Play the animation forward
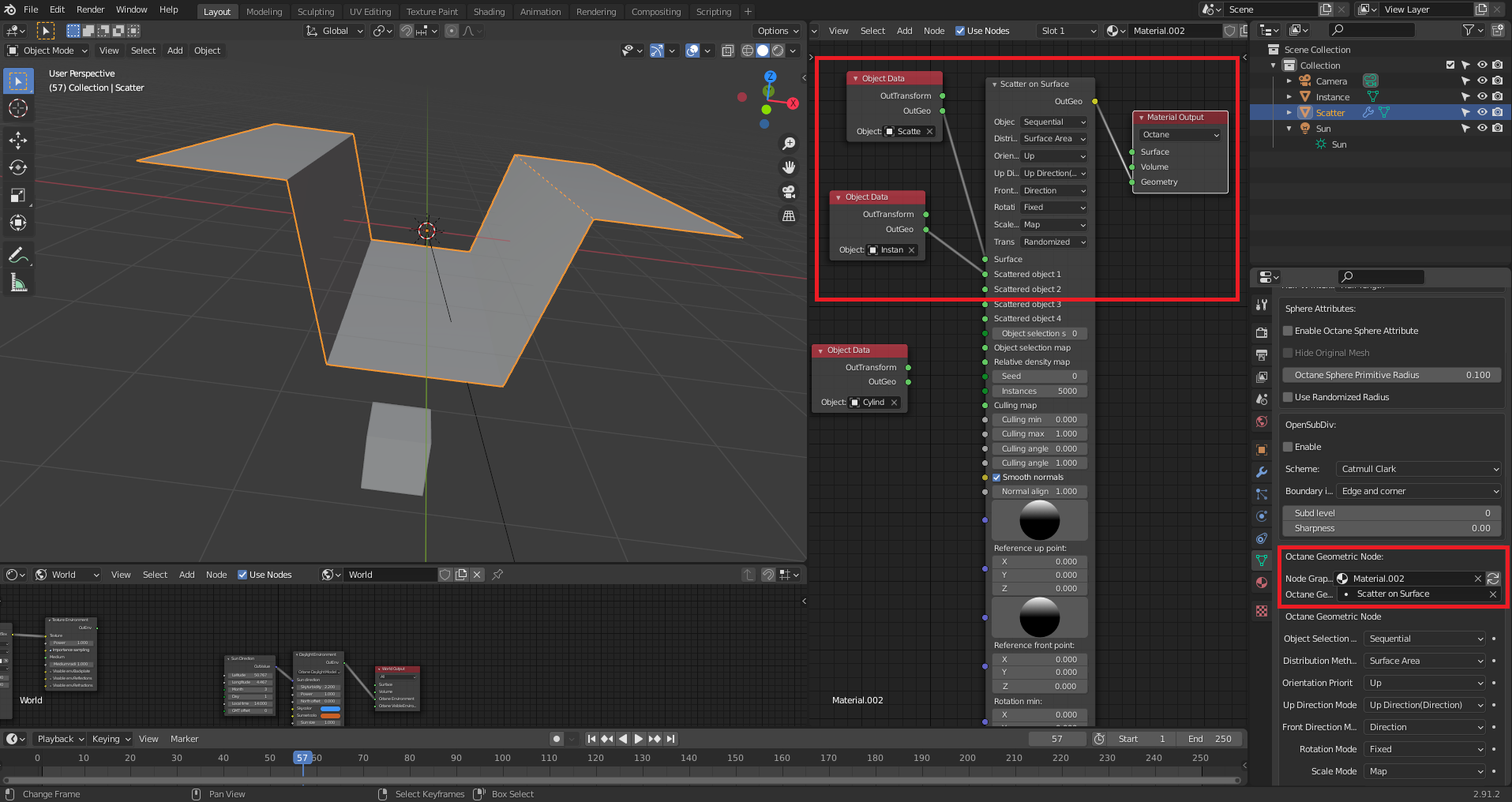This screenshot has width=1512, height=802. [x=639, y=739]
